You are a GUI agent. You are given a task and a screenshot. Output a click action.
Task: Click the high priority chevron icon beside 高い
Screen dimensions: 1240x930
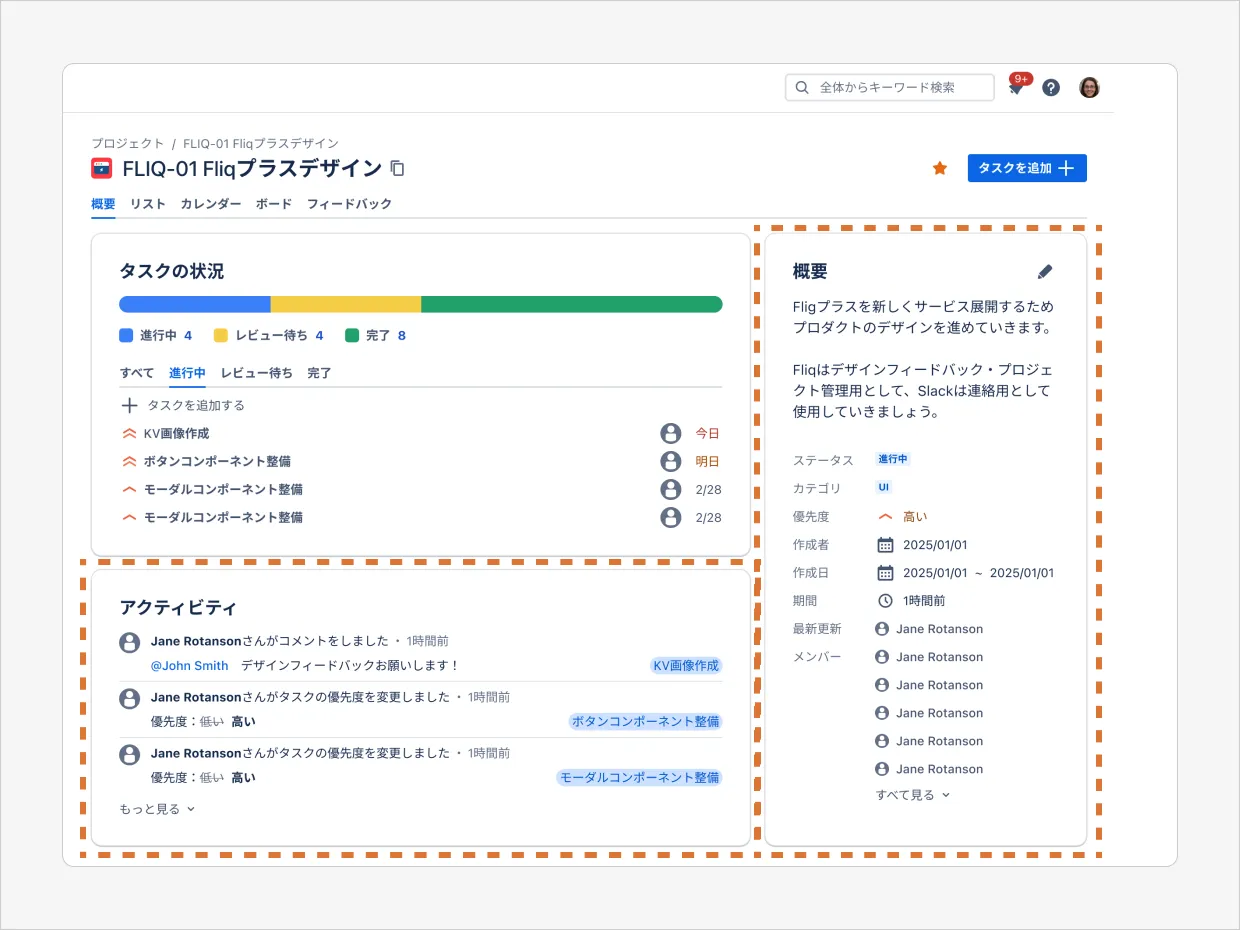click(885, 517)
